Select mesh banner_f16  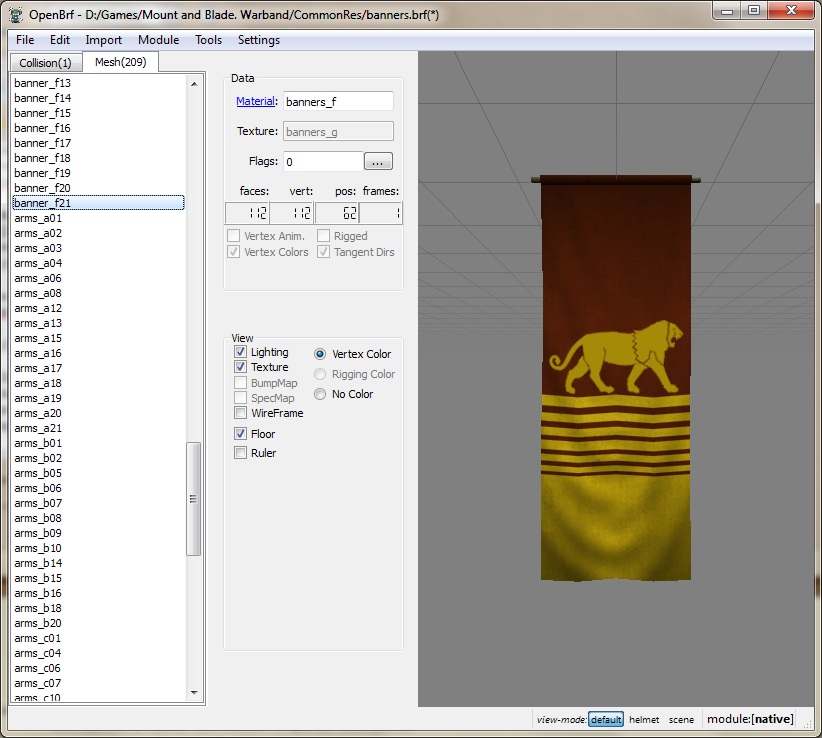pos(99,128)
